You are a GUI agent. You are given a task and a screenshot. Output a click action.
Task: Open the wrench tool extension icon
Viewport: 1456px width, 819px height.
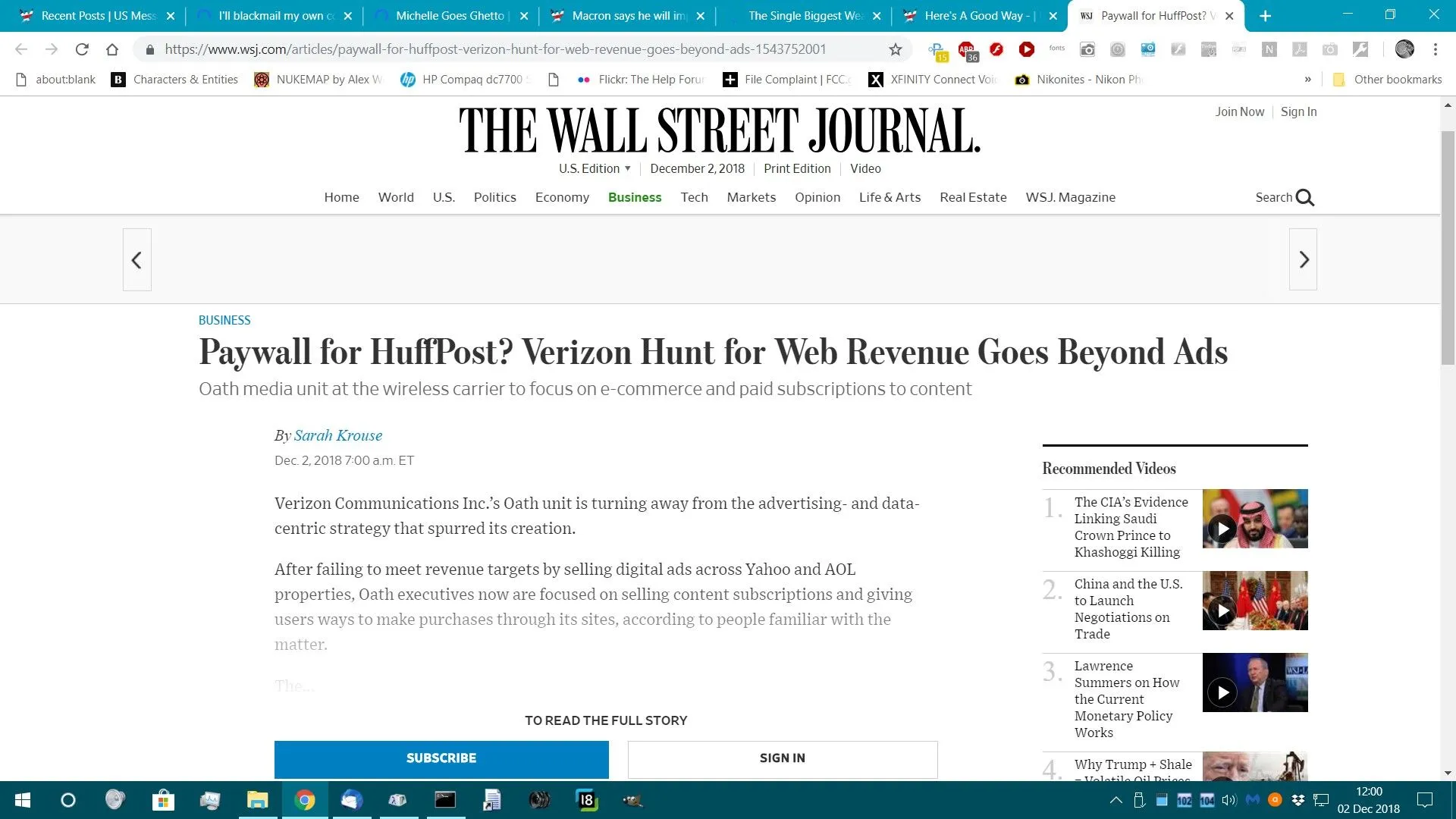pyautogui.click(x=1360, y=49)
